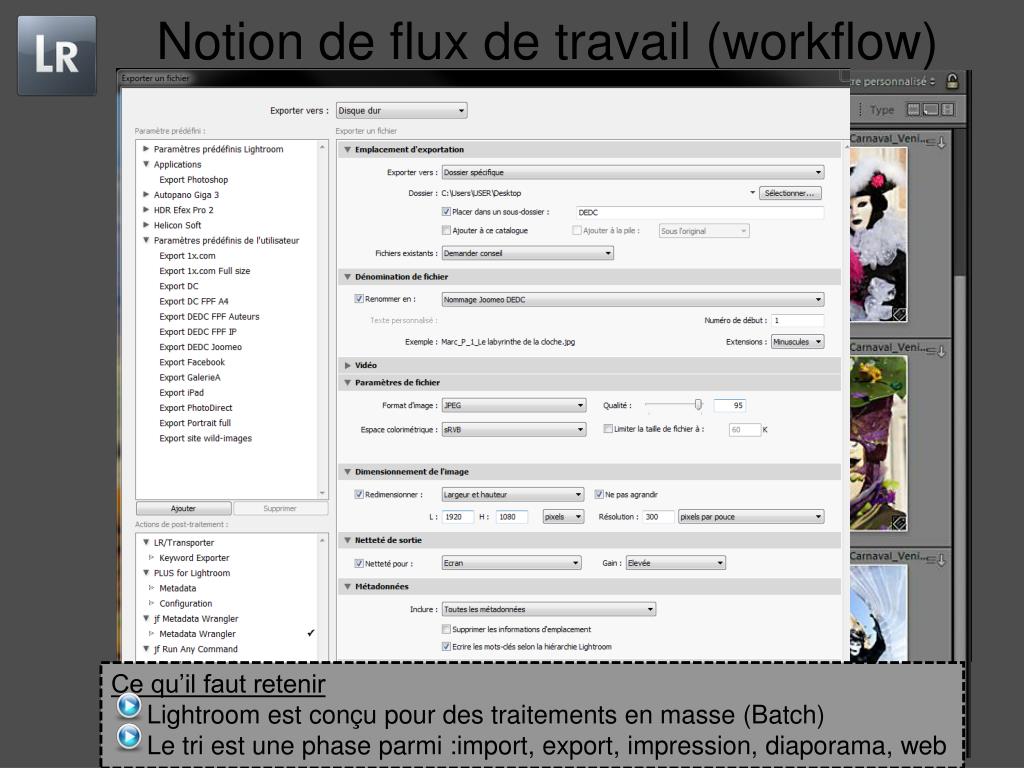Click the quality value field 95
Viewport: 1024px width, 768px height.
click(x=729, y=406)
